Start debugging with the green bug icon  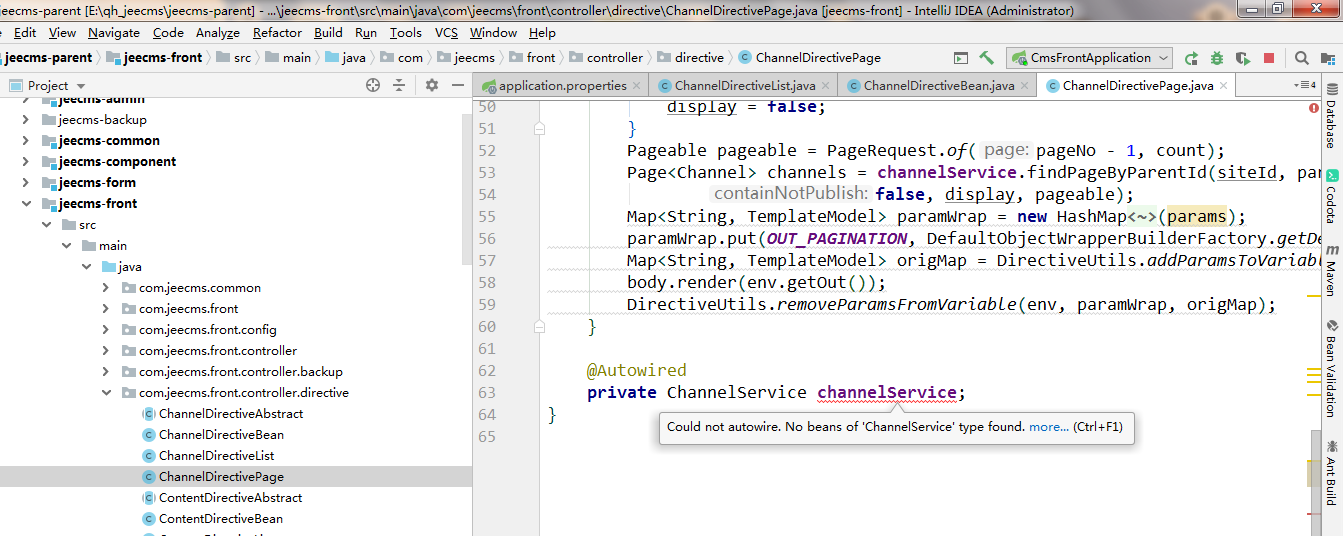[x=1217, y=58]
